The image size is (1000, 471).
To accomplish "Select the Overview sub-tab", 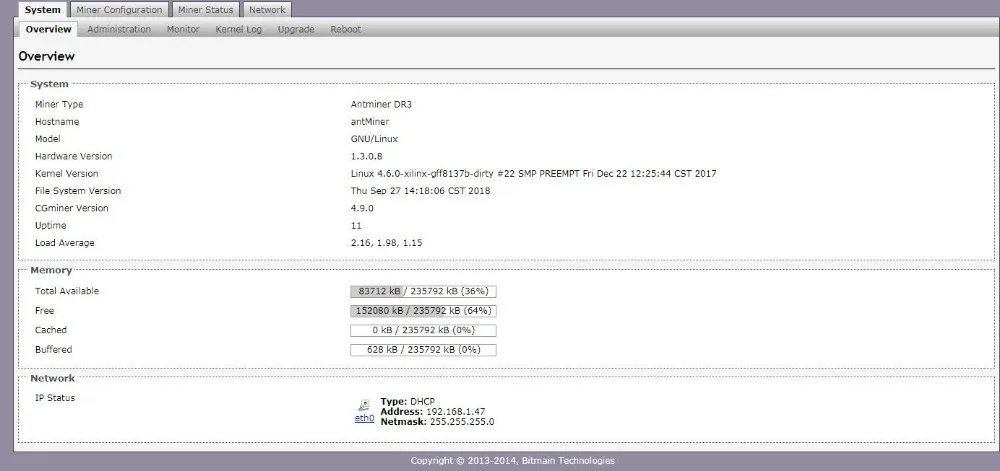I will point(48,29).
